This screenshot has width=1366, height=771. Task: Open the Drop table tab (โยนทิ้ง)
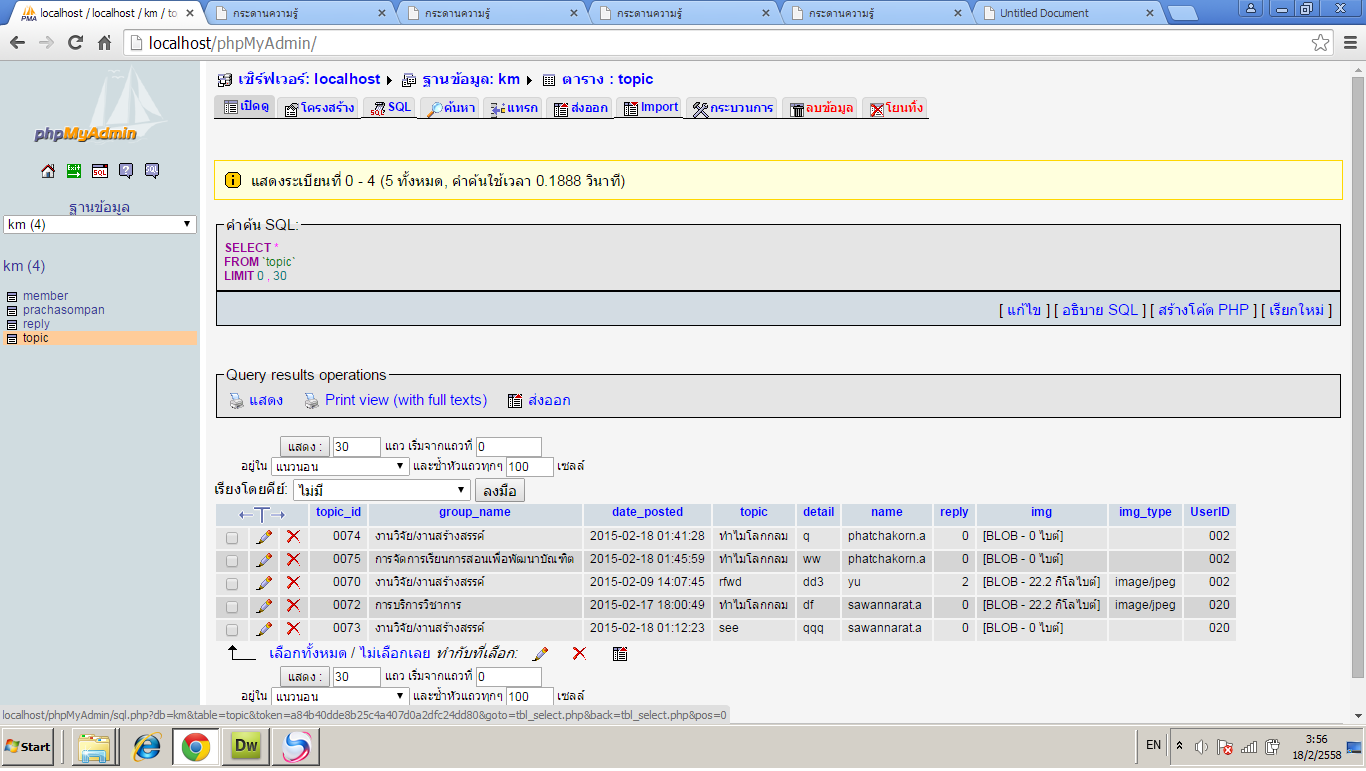897,108
